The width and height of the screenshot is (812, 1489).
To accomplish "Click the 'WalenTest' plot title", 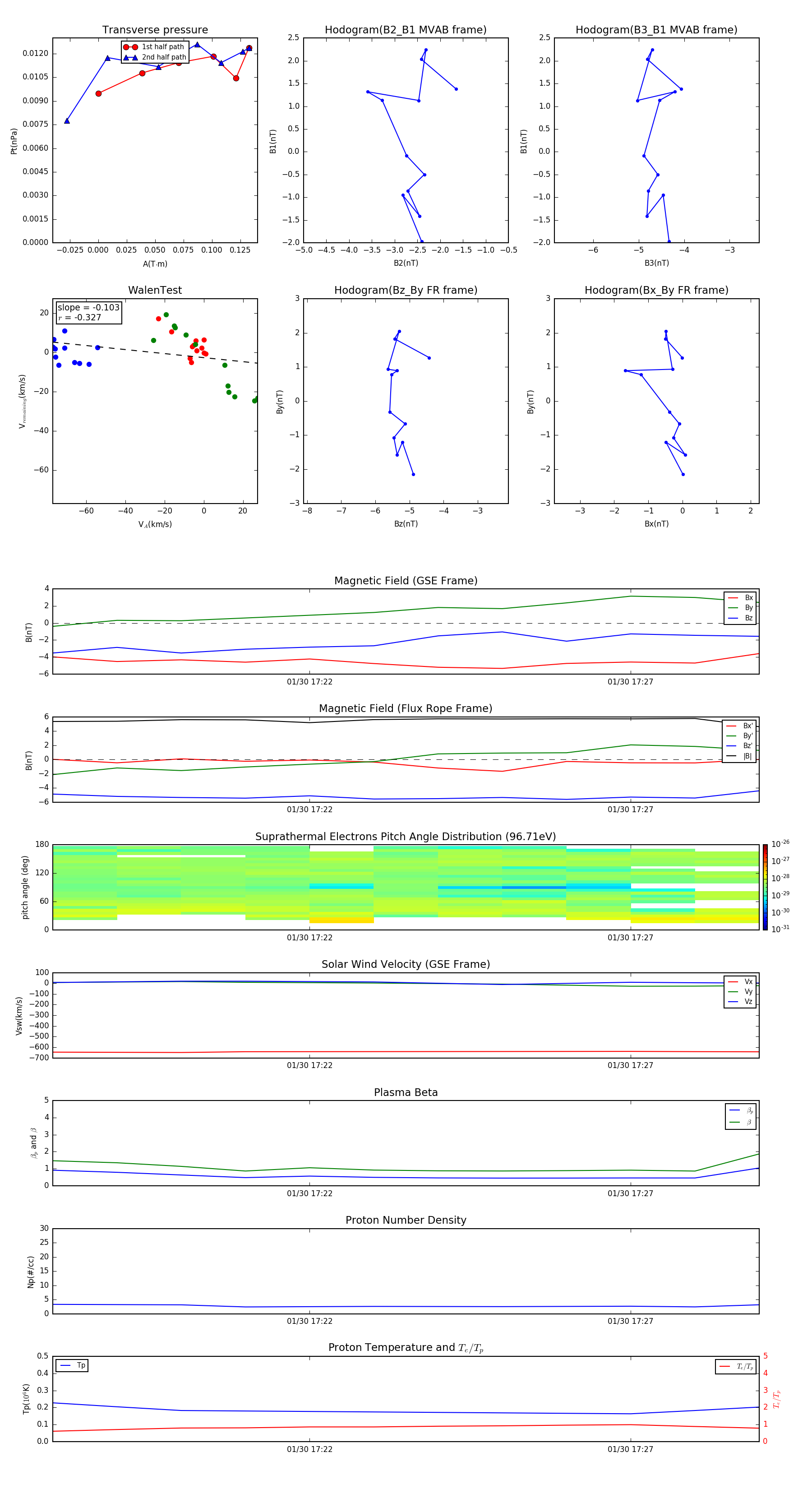I will point(155,290).
